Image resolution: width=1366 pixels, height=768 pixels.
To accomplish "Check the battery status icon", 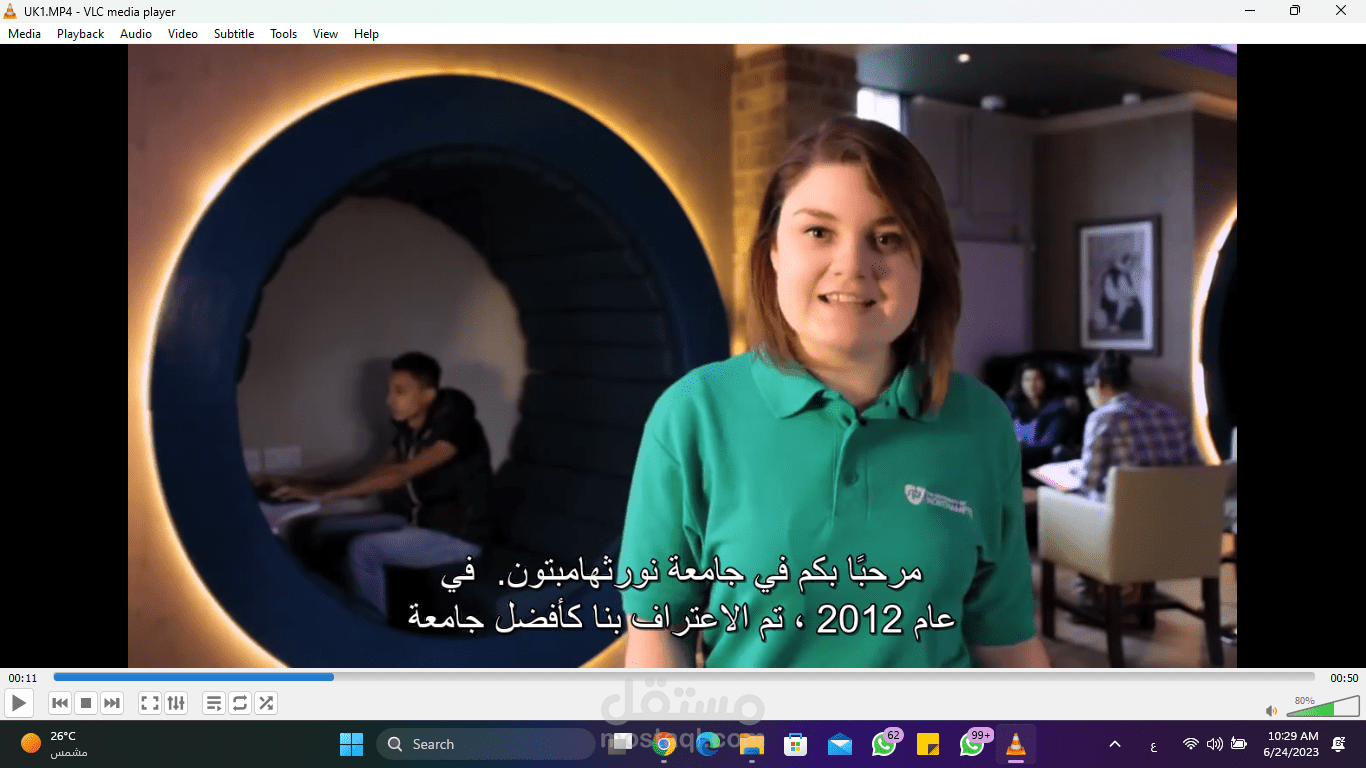I will (1239, 744).
